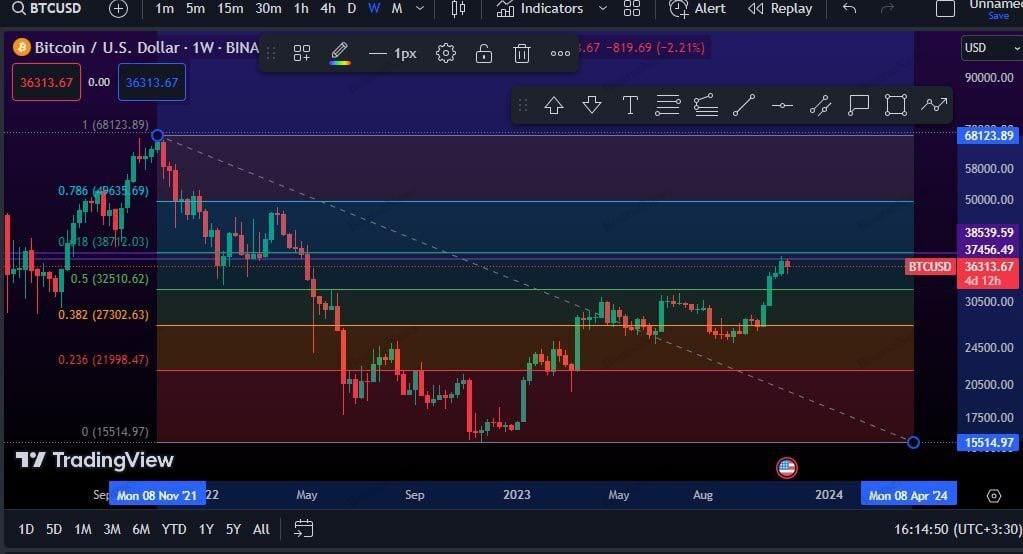Start bar Replay mode
Viewport: 1023px width, 554px height.
point(780,8)
